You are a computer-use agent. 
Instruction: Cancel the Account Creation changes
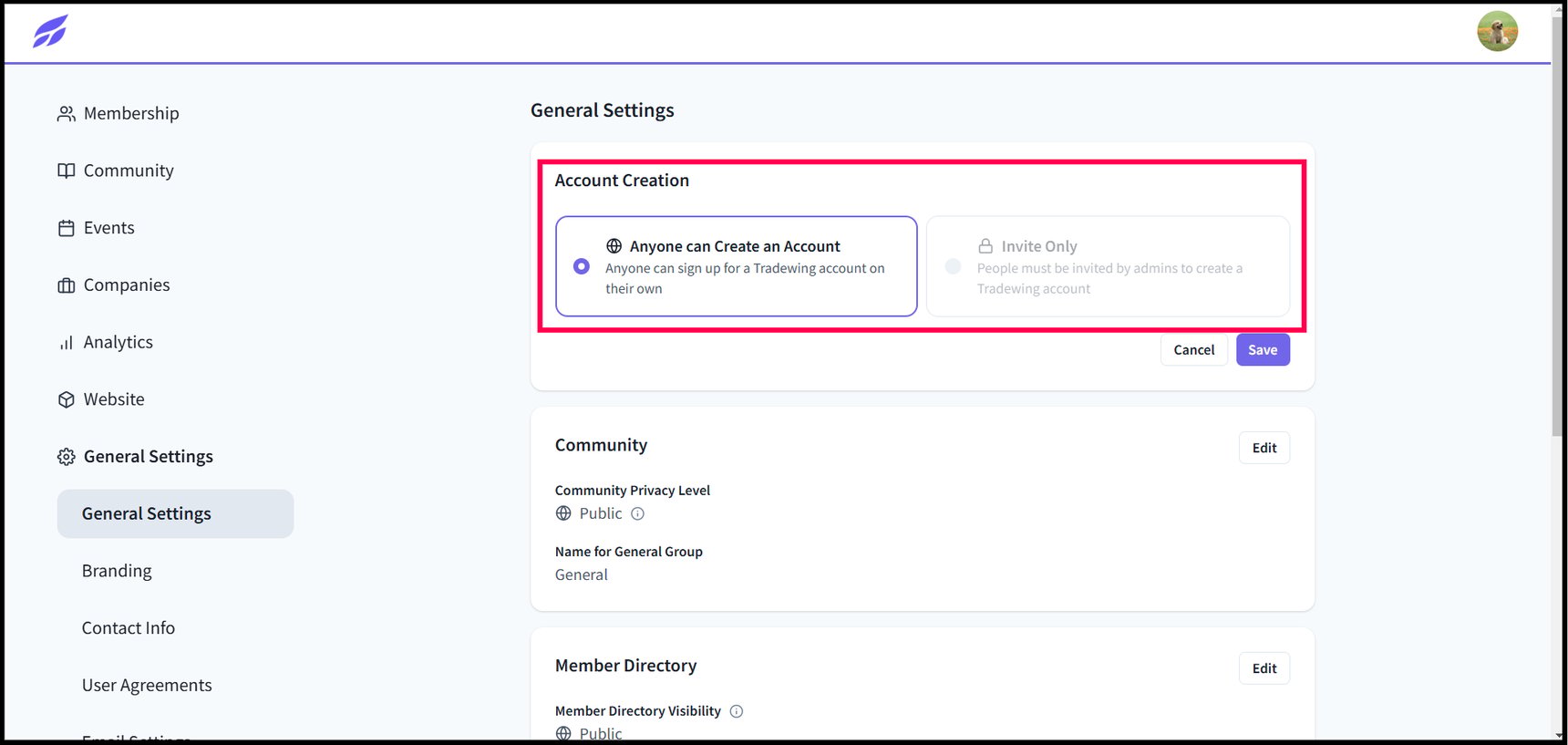tap(1194, 350)
